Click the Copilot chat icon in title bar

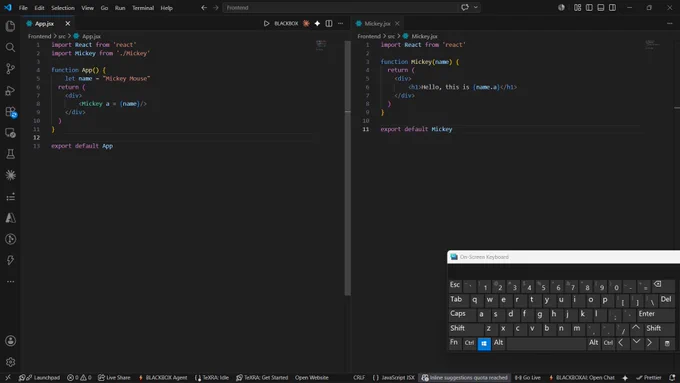465,7
